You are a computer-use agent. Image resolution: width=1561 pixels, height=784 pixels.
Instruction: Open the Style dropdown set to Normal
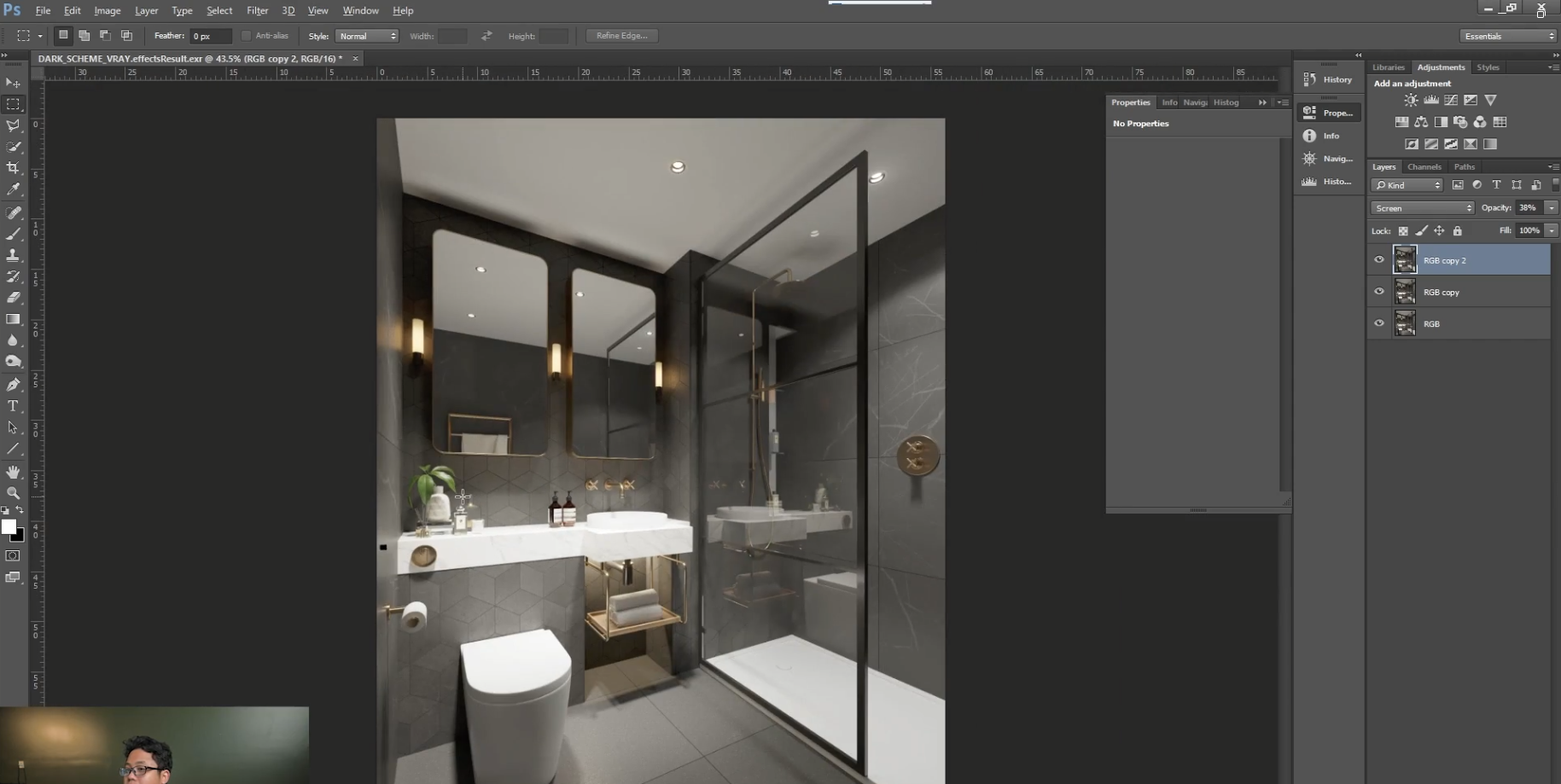click(x=367, y=35)
